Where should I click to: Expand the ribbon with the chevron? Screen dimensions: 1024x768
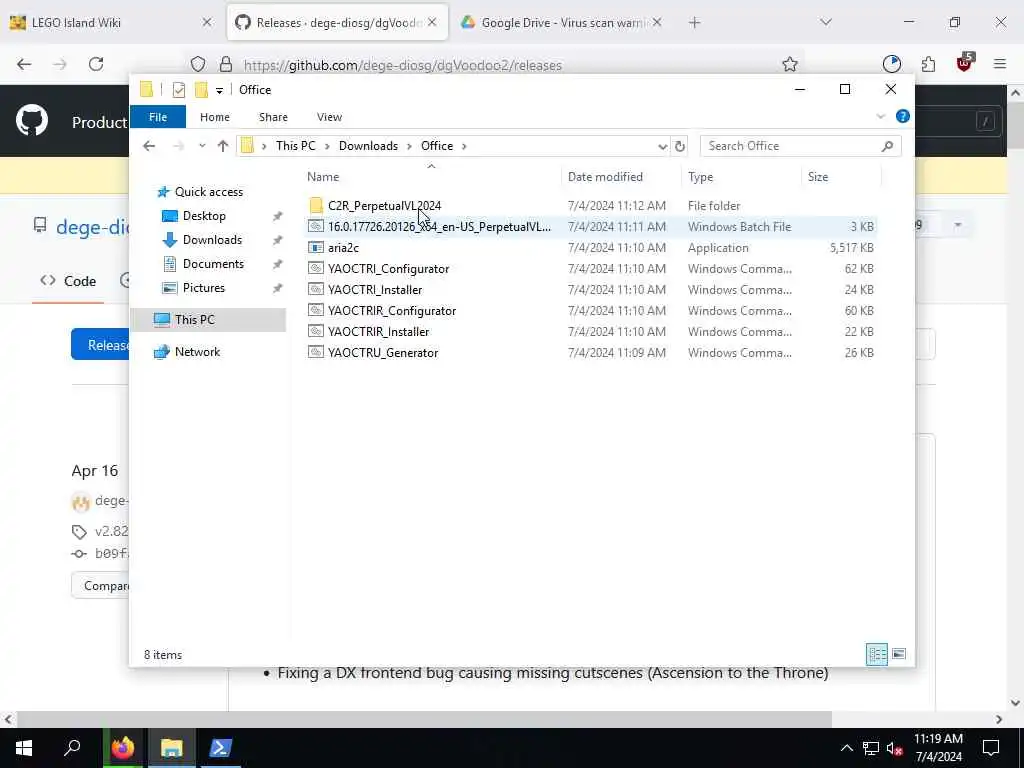[880, 116]
